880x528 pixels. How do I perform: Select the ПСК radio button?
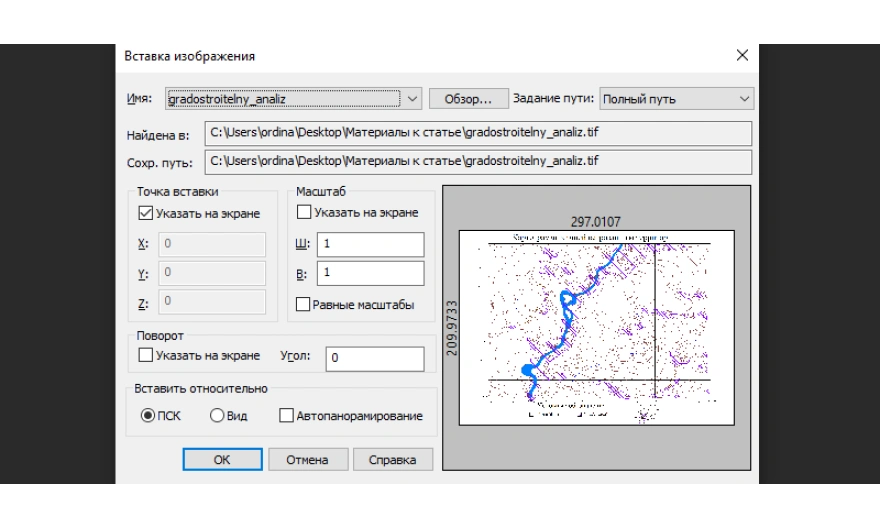148,416
